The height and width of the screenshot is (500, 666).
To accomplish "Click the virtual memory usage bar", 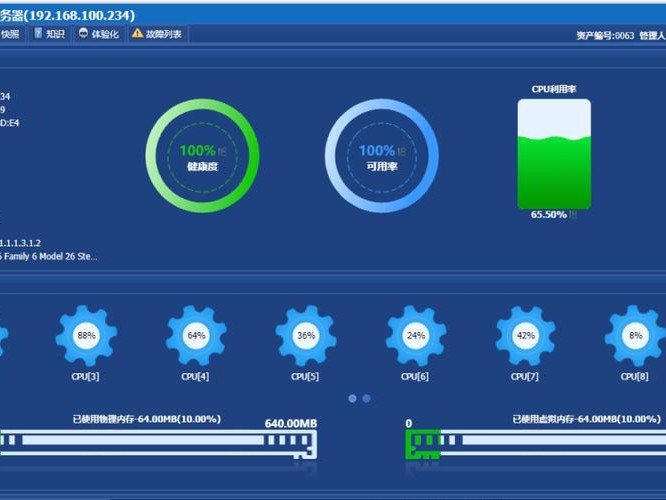I will [536, 444].
